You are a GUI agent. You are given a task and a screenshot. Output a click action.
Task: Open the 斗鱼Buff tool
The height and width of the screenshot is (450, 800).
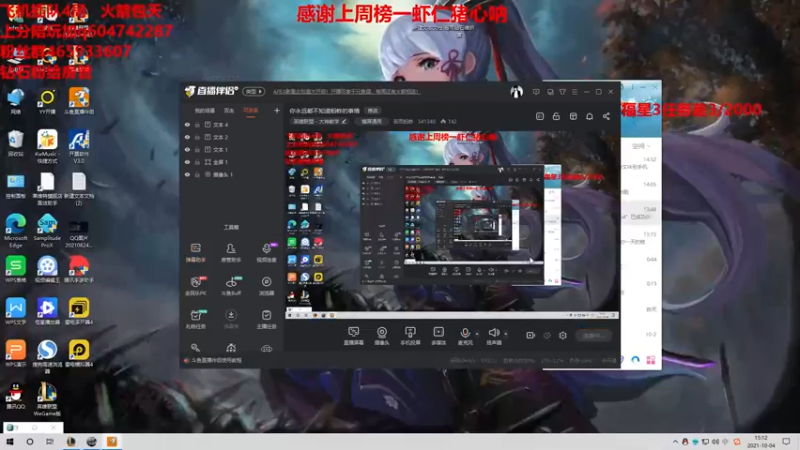click(x=231, y=286)
